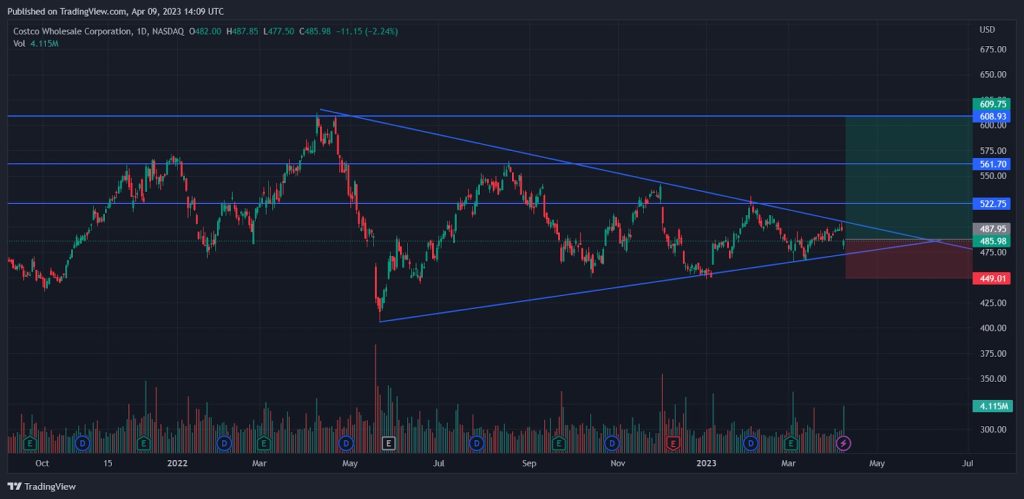Image resolution: width=1024 pixels, height=499 pixels.
Task: Click the Oct label on the time axis
Action: (42, 464)
